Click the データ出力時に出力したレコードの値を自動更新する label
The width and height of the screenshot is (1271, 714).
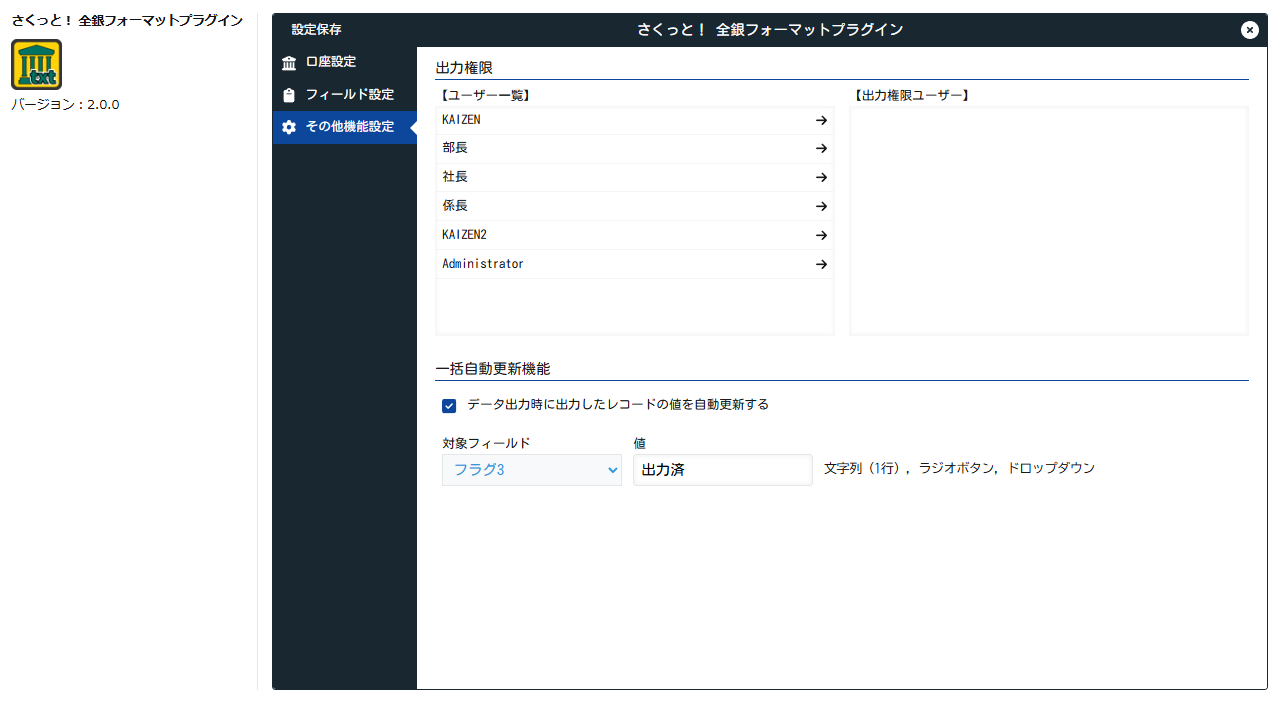coord(618,405)
